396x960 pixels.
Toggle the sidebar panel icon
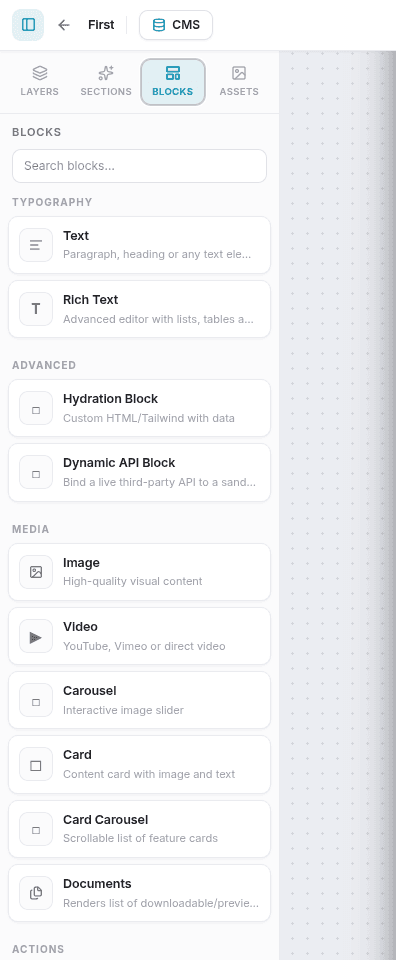(28, 25)
